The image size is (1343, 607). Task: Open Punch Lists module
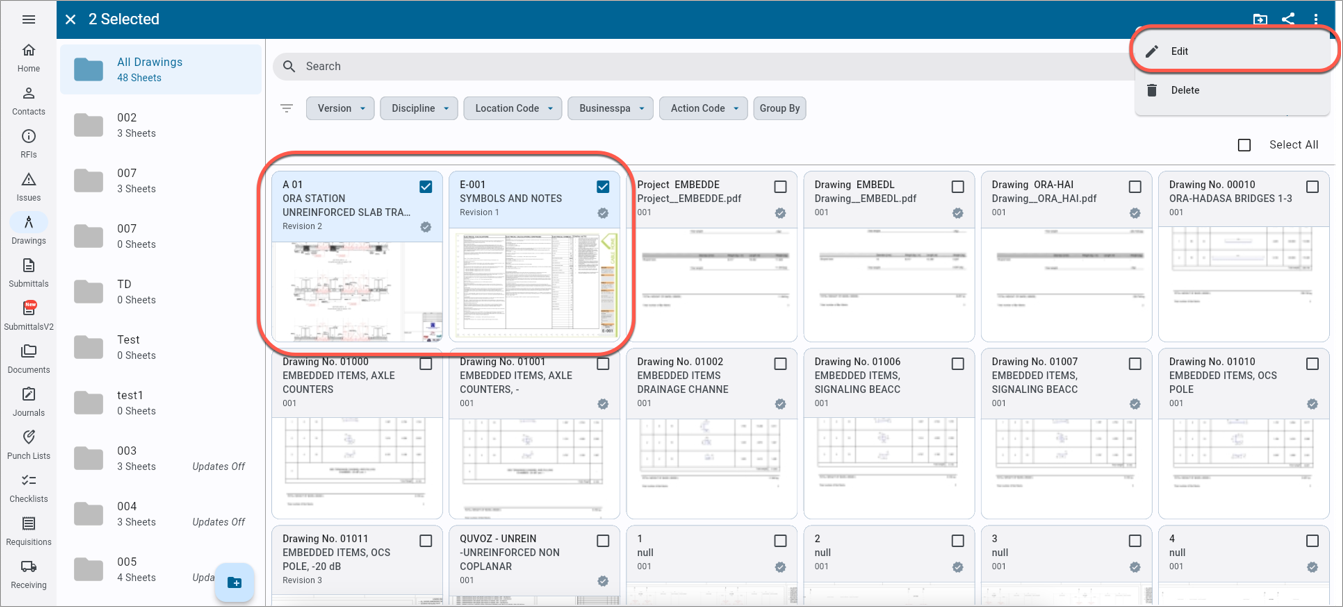coord(28,444)
